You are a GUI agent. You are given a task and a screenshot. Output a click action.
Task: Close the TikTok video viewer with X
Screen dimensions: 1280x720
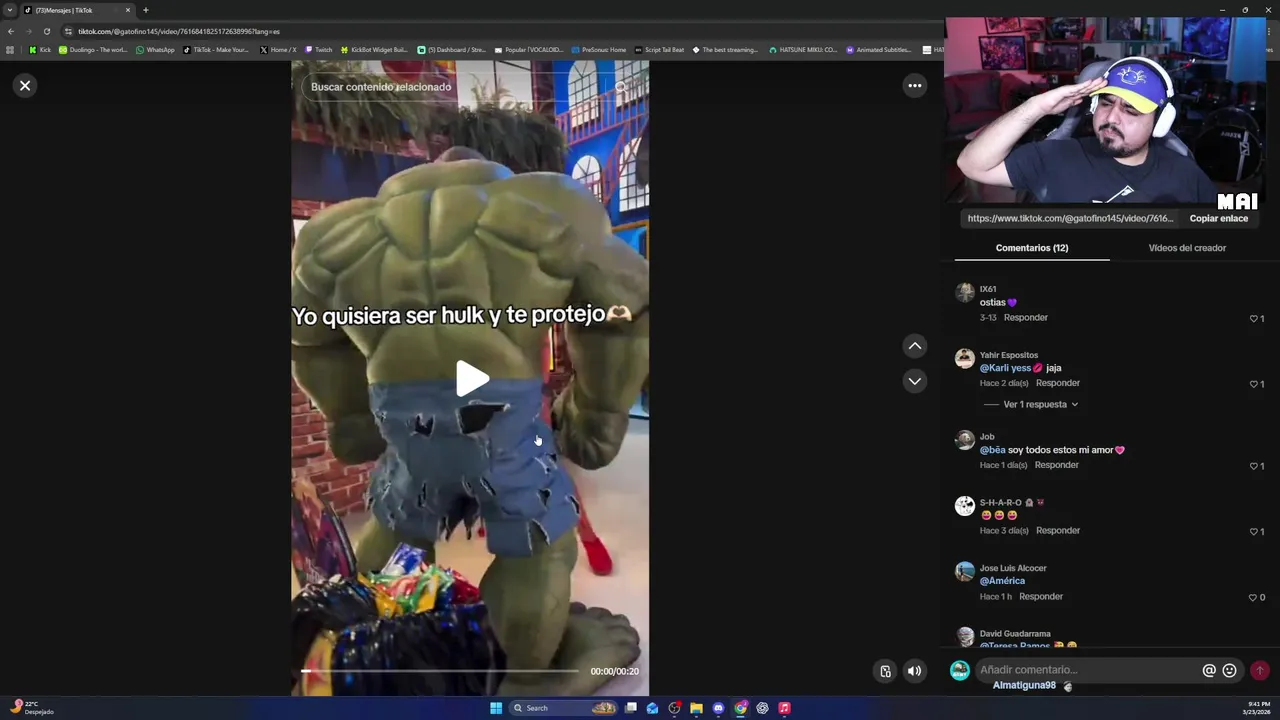(x=25, y=86)
